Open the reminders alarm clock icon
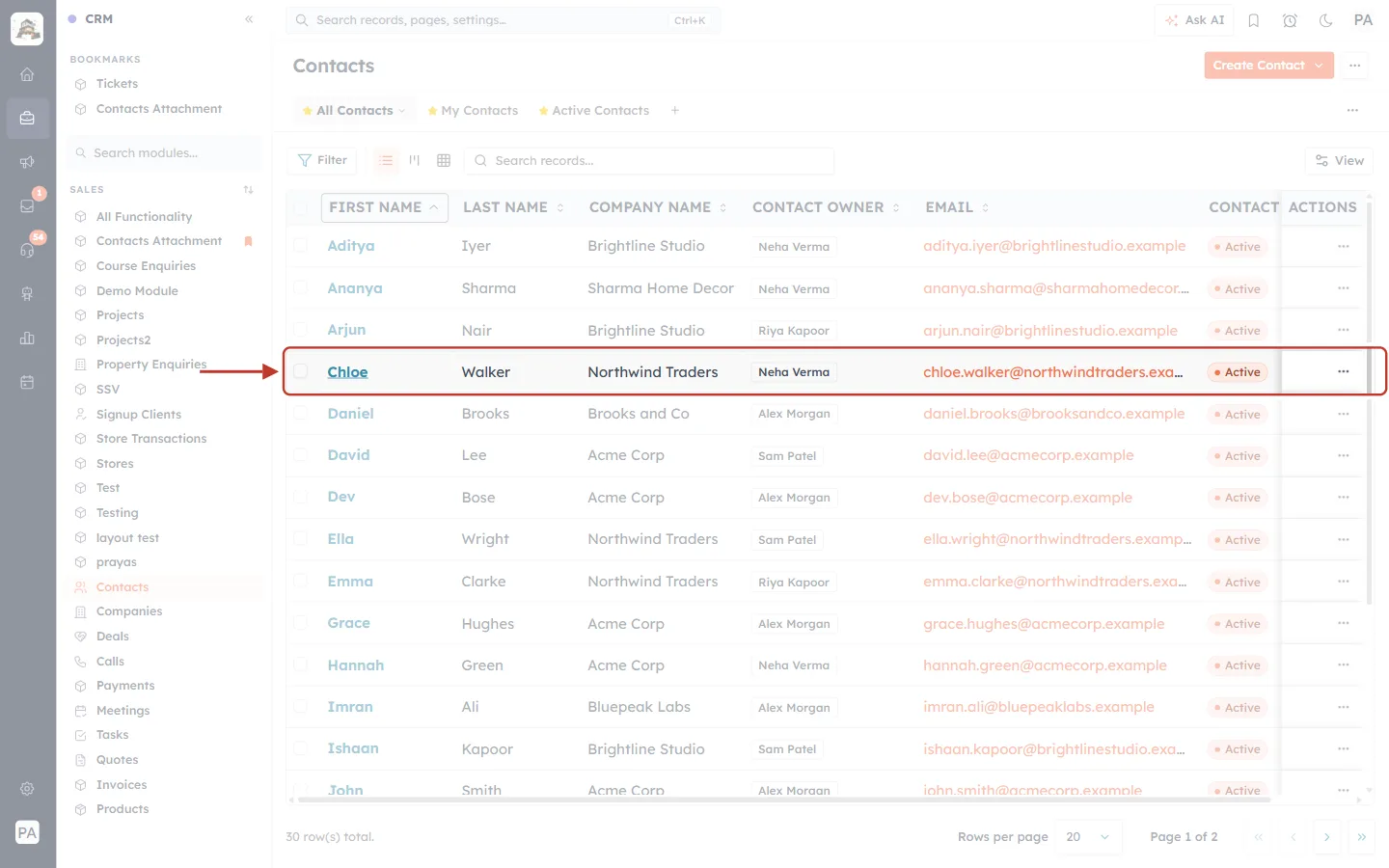The image size is (1389, 868). (x=1290, y=20)
